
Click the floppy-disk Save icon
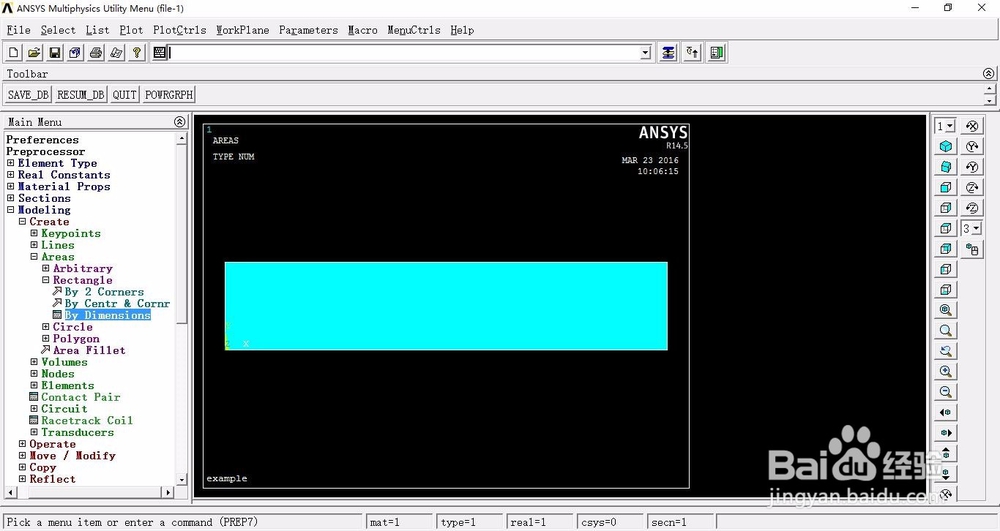55,53
